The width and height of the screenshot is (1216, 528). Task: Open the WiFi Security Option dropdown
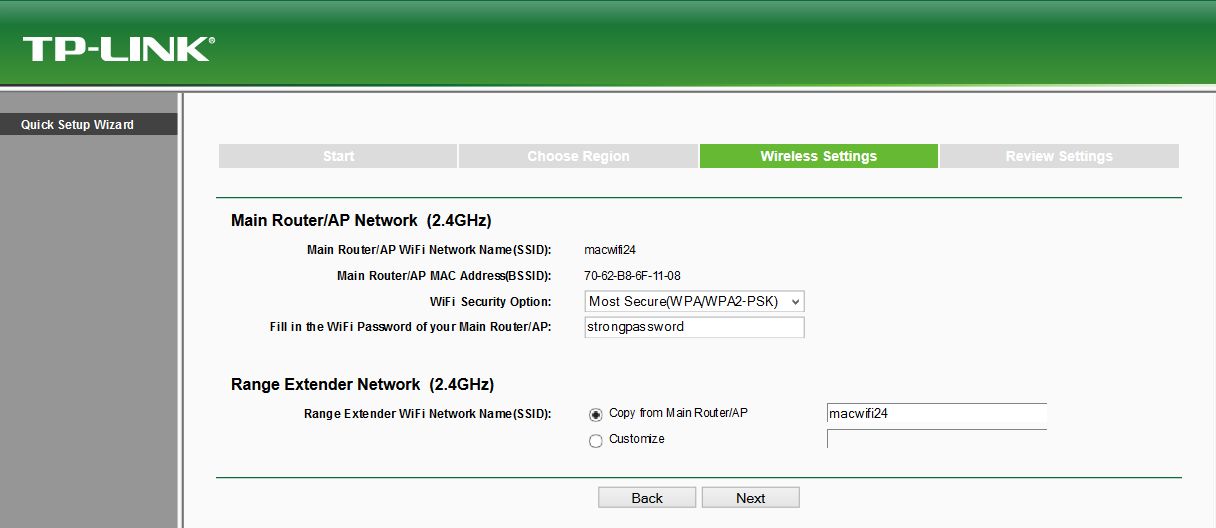(694, 301)
